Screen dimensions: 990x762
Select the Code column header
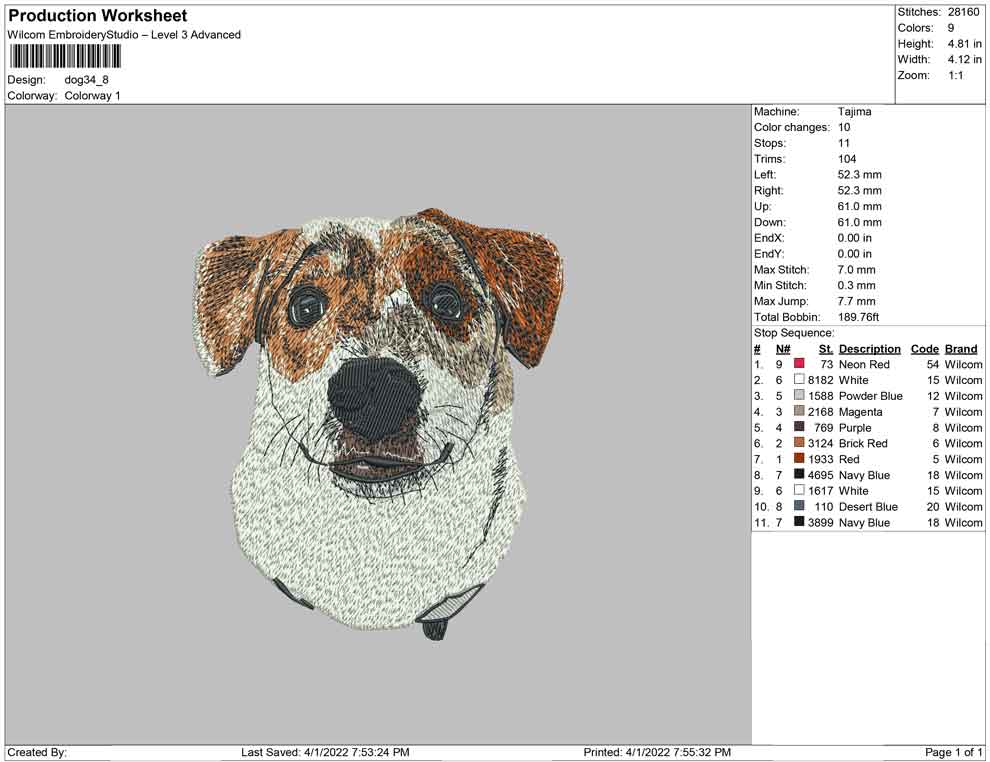tap(924, 349)
